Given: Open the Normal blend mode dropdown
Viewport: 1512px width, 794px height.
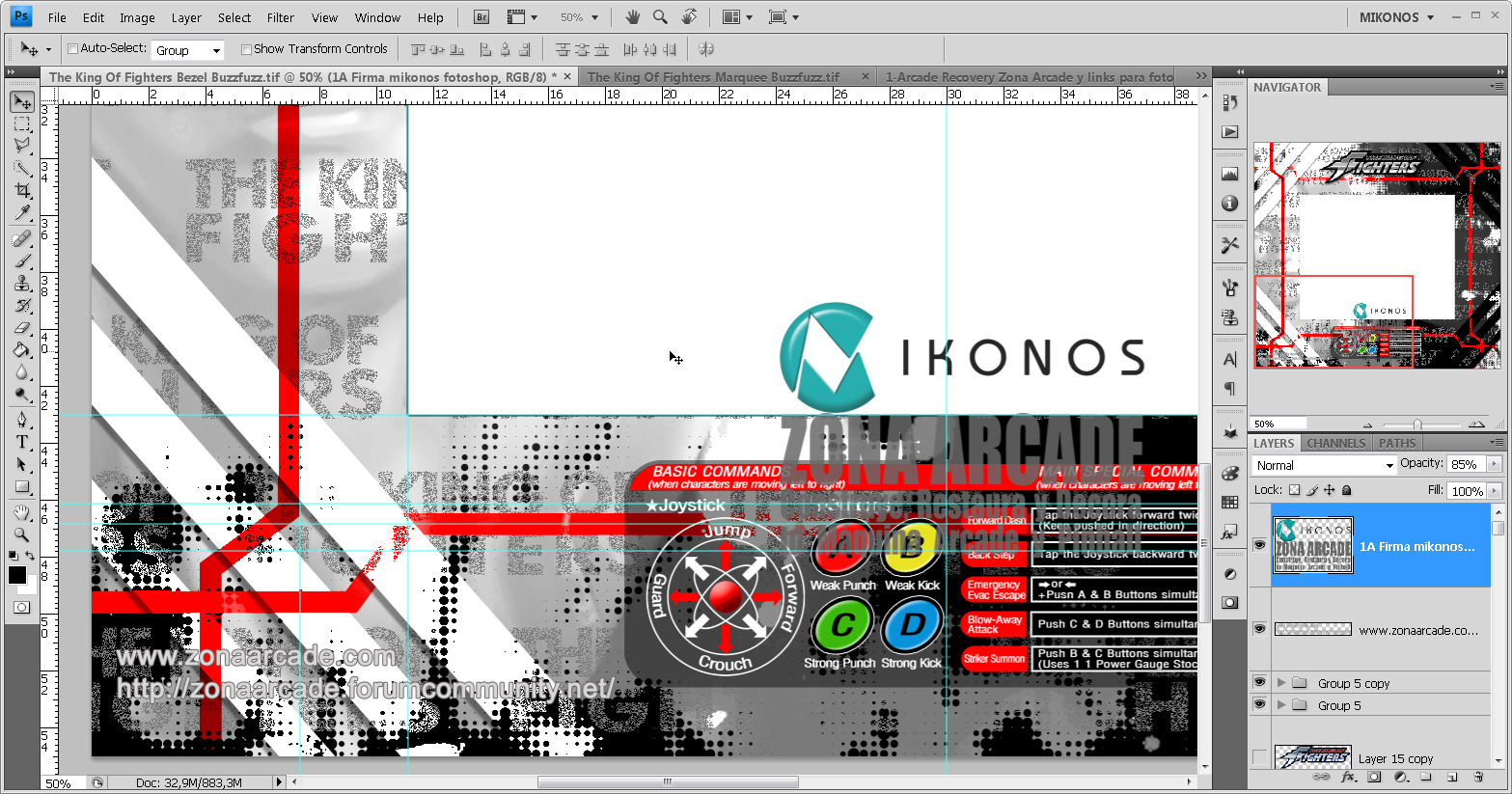Looking at the screenshot, I should (1324, 465).
